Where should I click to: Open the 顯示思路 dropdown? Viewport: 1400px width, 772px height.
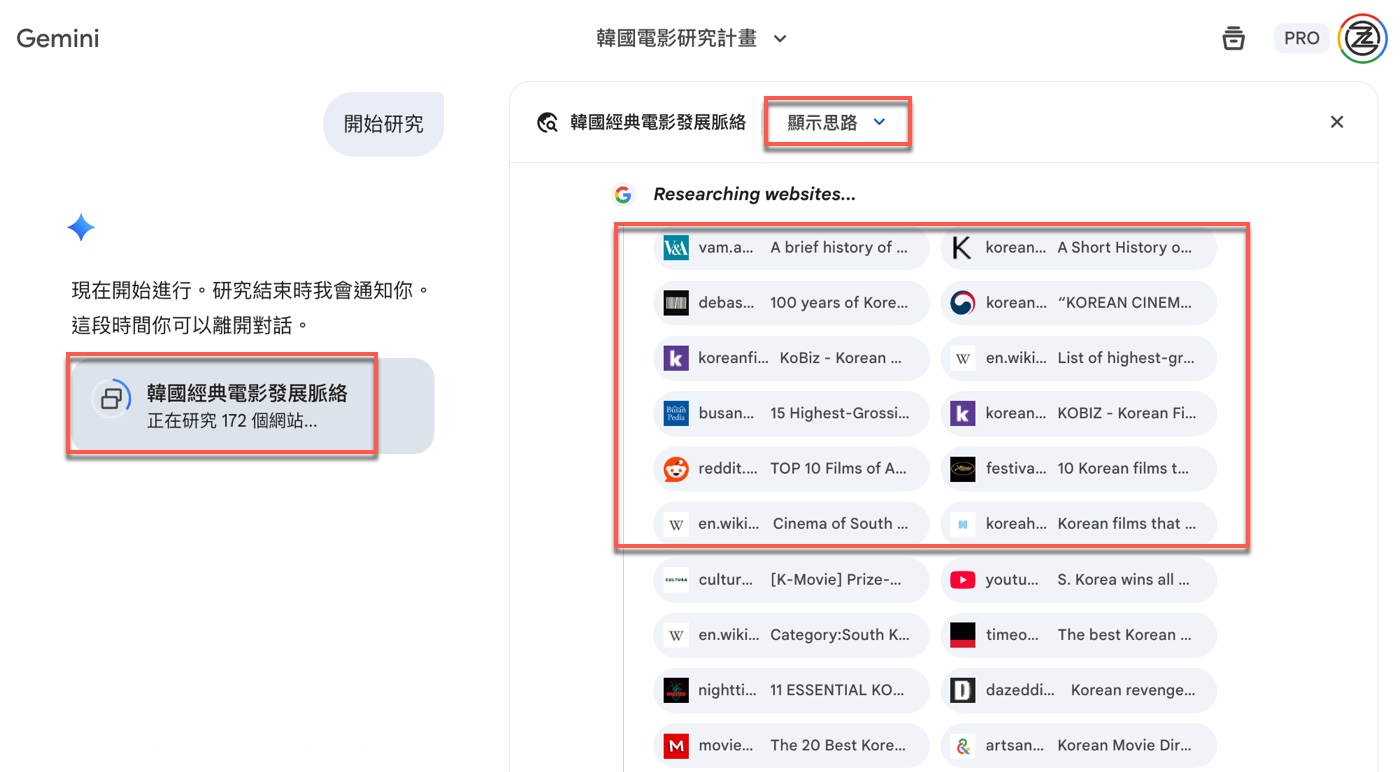[x=837, y=121]
